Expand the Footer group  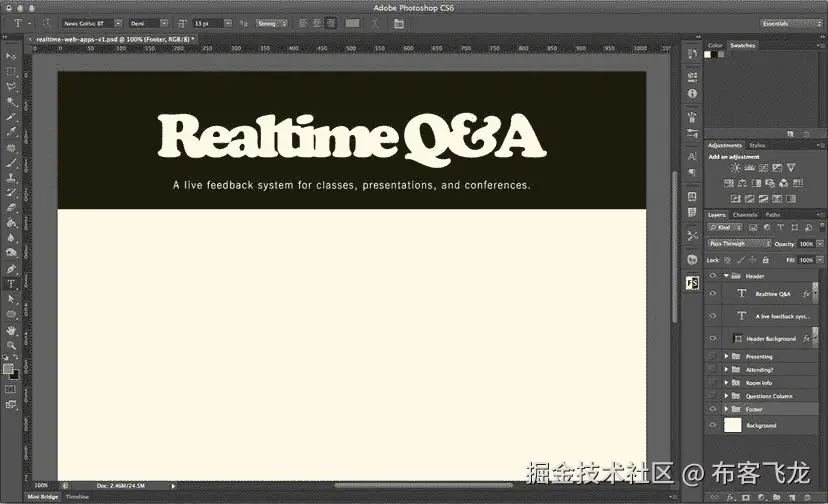pyautogui.click(x=726, y=409)
